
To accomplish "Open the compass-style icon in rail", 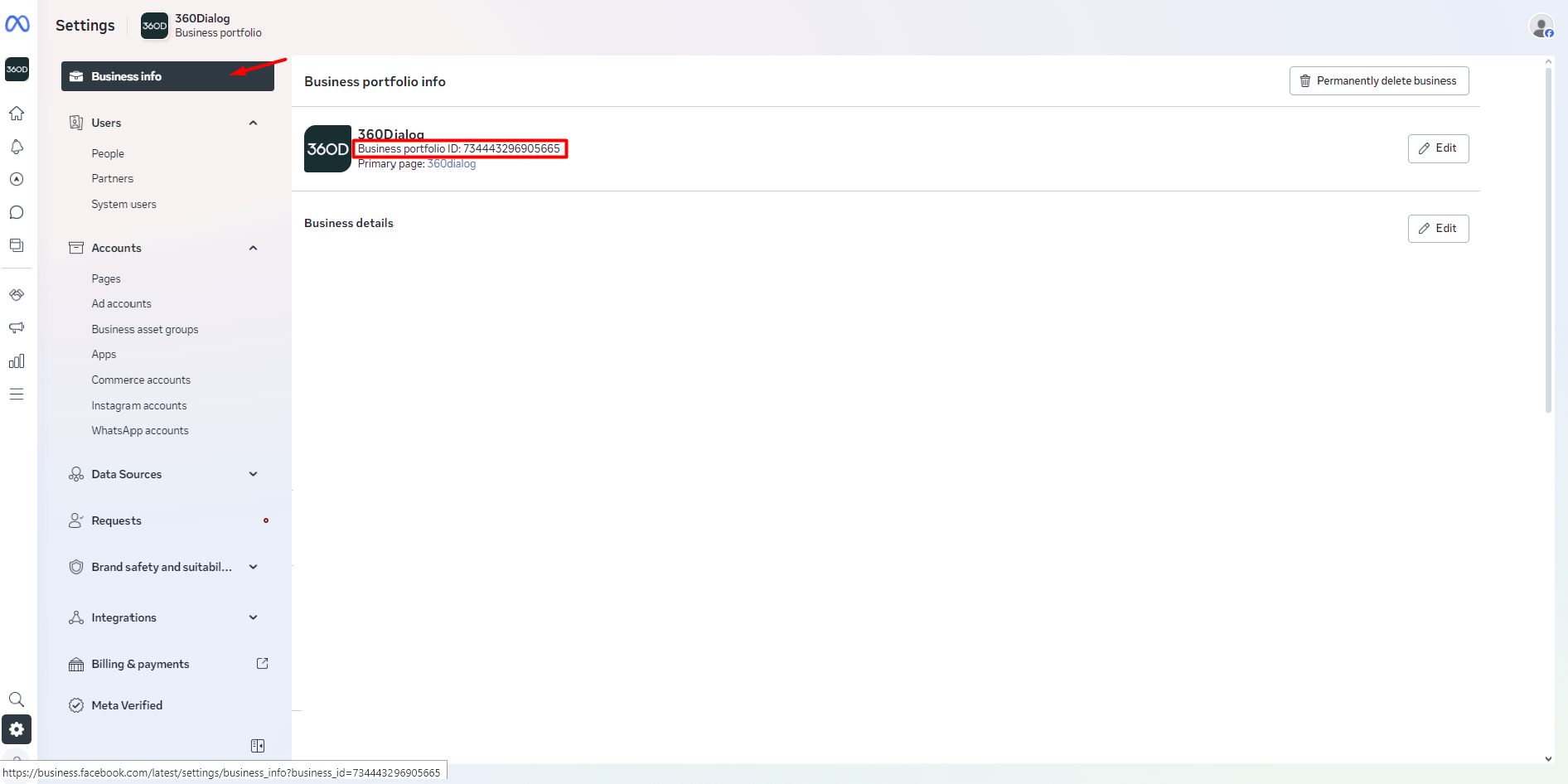I will 17,179.
